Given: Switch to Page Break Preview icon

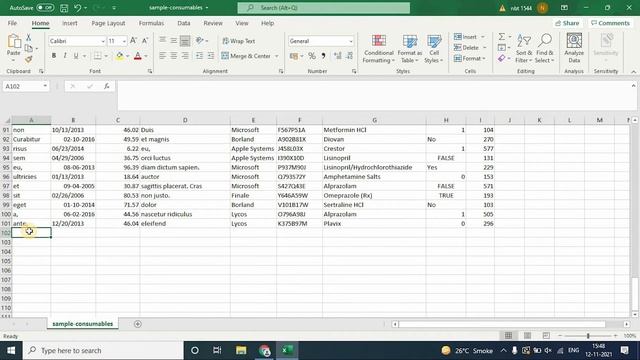Looking at the screenshot, I should (x=546, y=336).
